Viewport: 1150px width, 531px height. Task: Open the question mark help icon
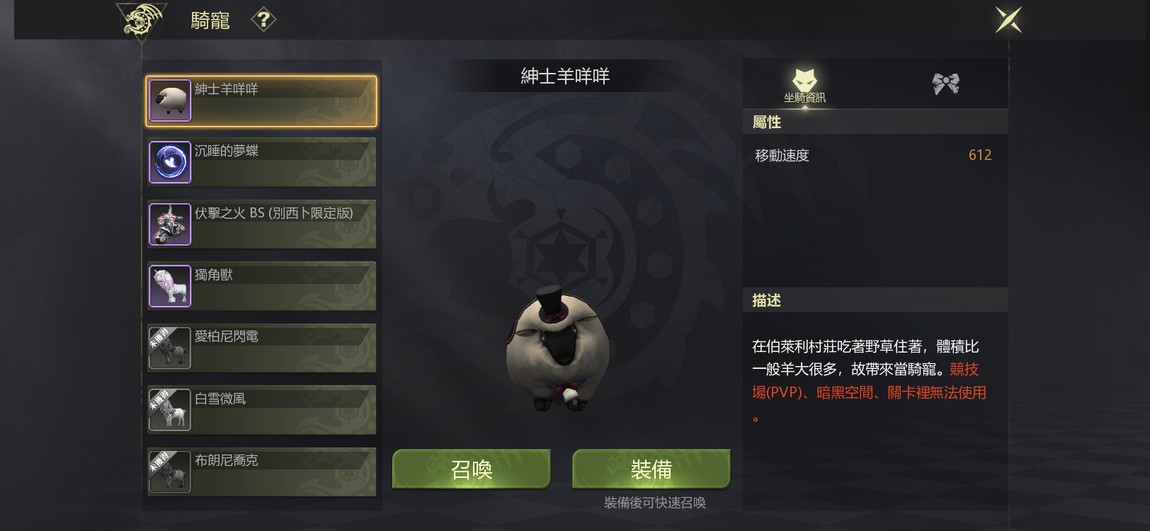pyautogui.click(x=263, y=20)
